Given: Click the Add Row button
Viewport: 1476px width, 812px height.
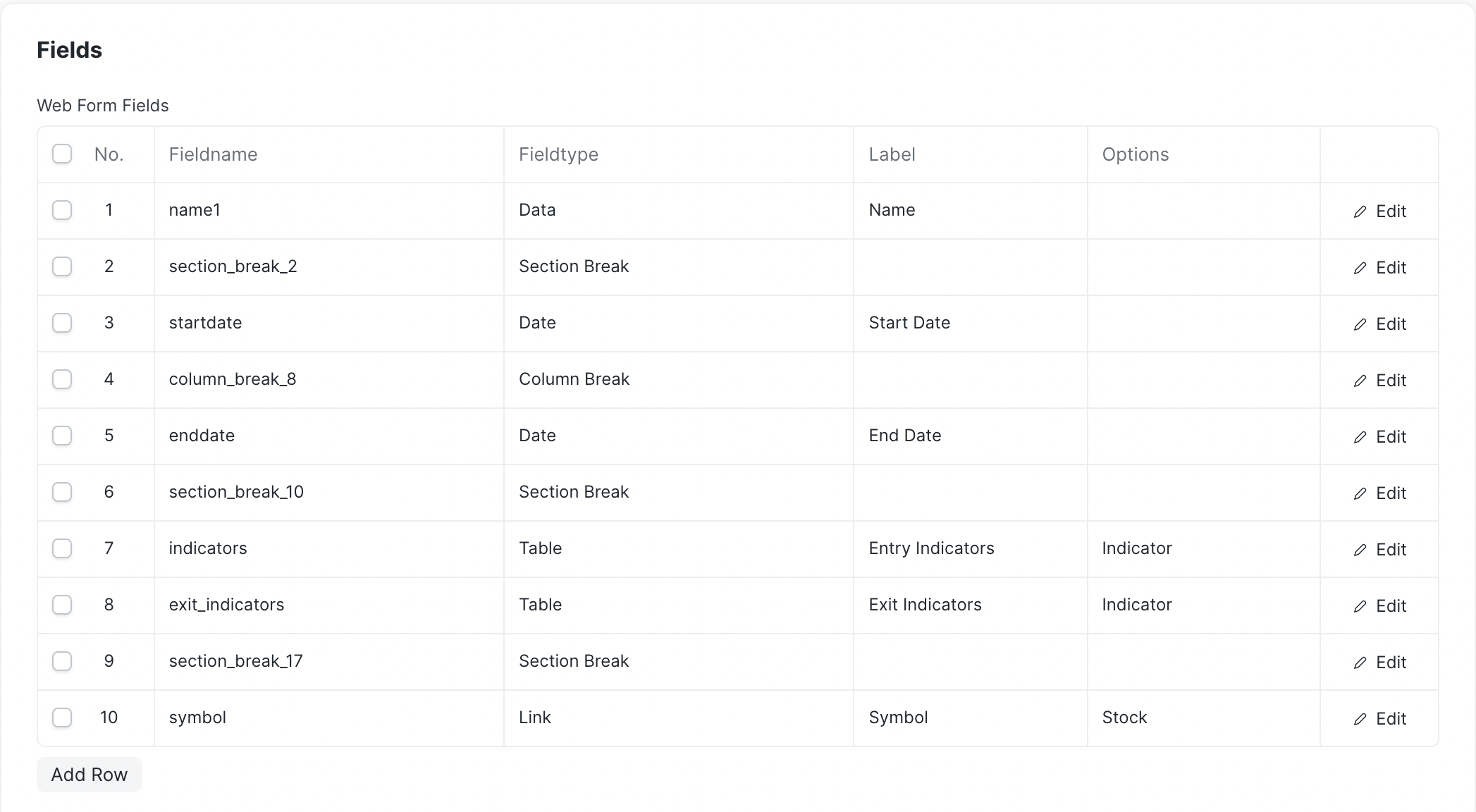Looking at the screenshot, I should click(89, 774).
